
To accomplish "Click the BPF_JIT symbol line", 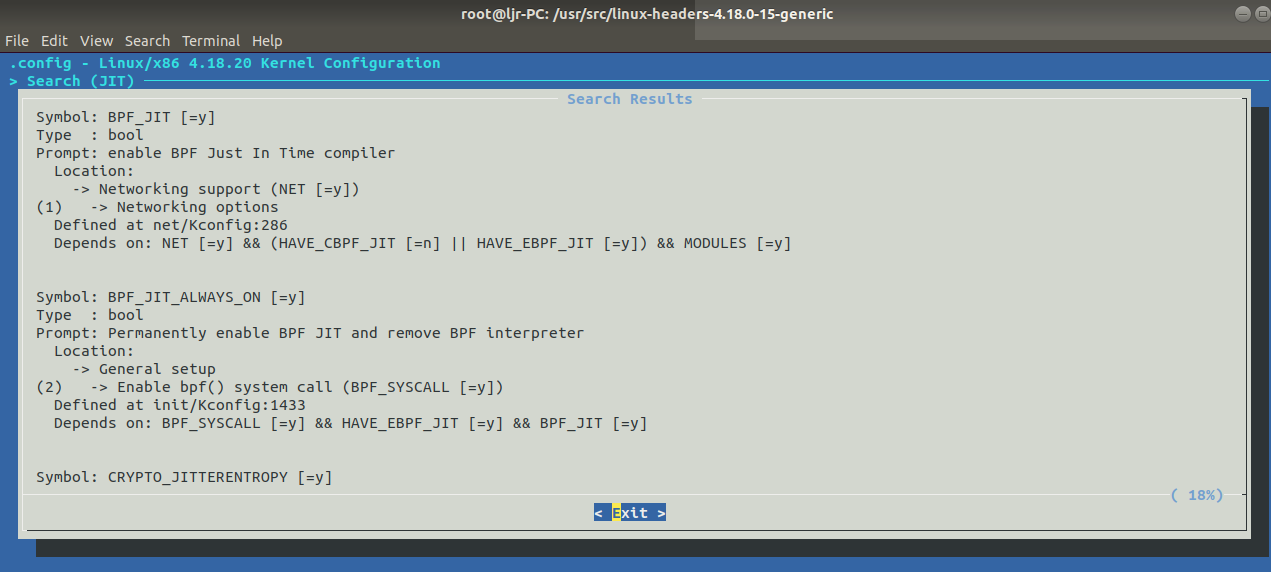I will click(126, 117).
